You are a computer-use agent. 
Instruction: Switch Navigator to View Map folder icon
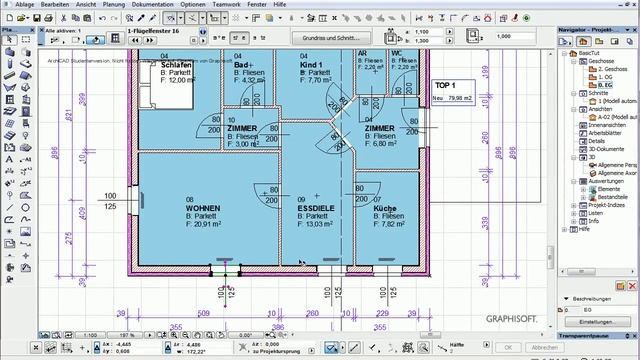pos(599,41)
